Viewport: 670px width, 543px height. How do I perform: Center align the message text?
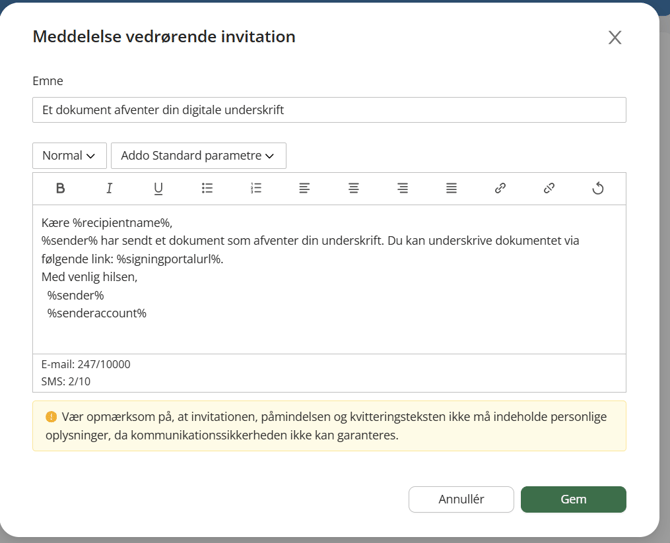353,188
